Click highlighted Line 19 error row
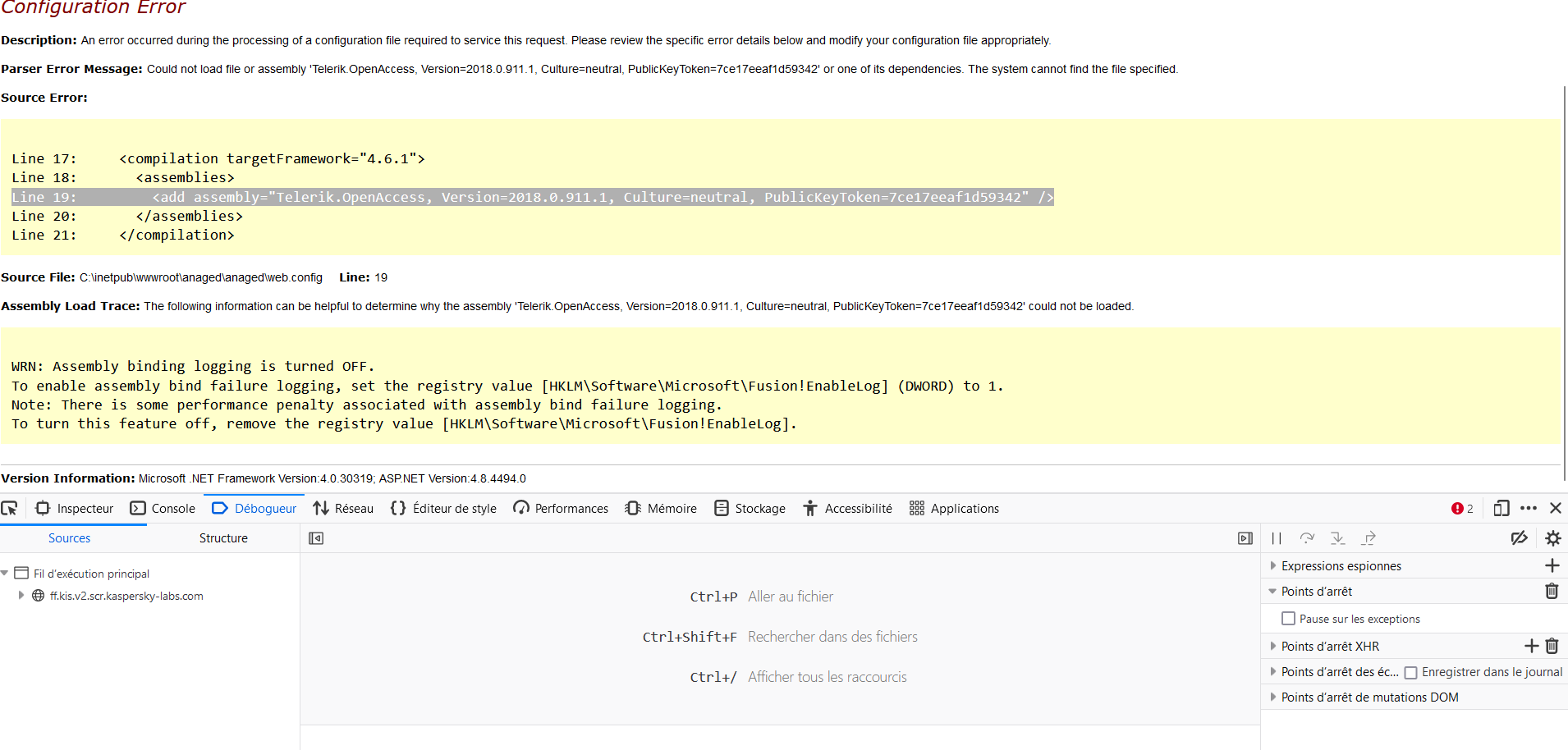Viewport: 1568px width, 750px height. click(x=533, y=197)
